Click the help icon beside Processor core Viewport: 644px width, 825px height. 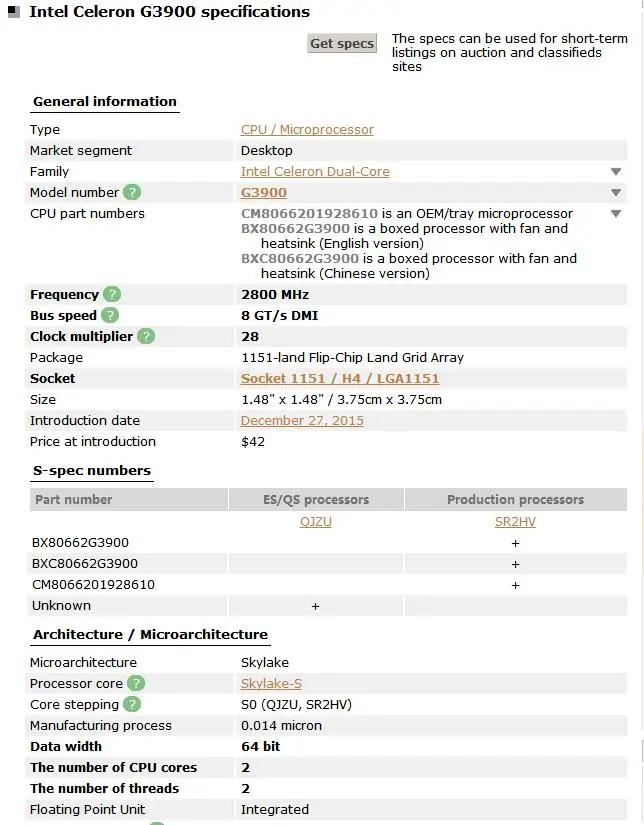click(x=136, y=683)
